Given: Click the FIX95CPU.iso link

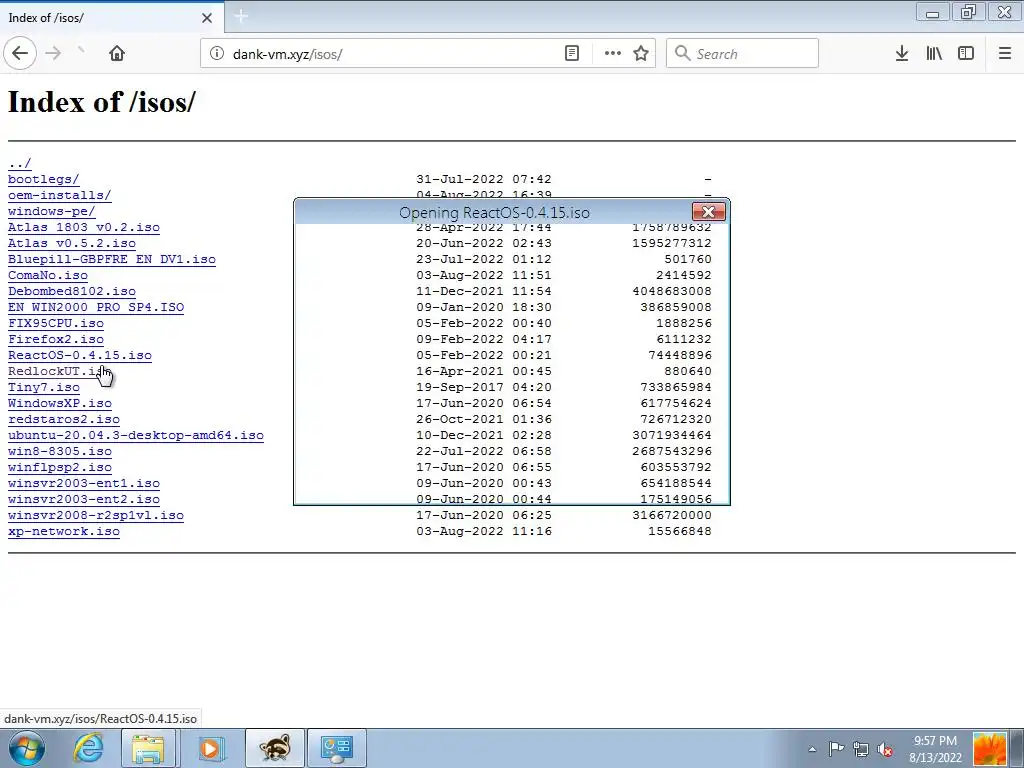Looking at the screenshot, I should pyautogui.click(x=56, y=323).
